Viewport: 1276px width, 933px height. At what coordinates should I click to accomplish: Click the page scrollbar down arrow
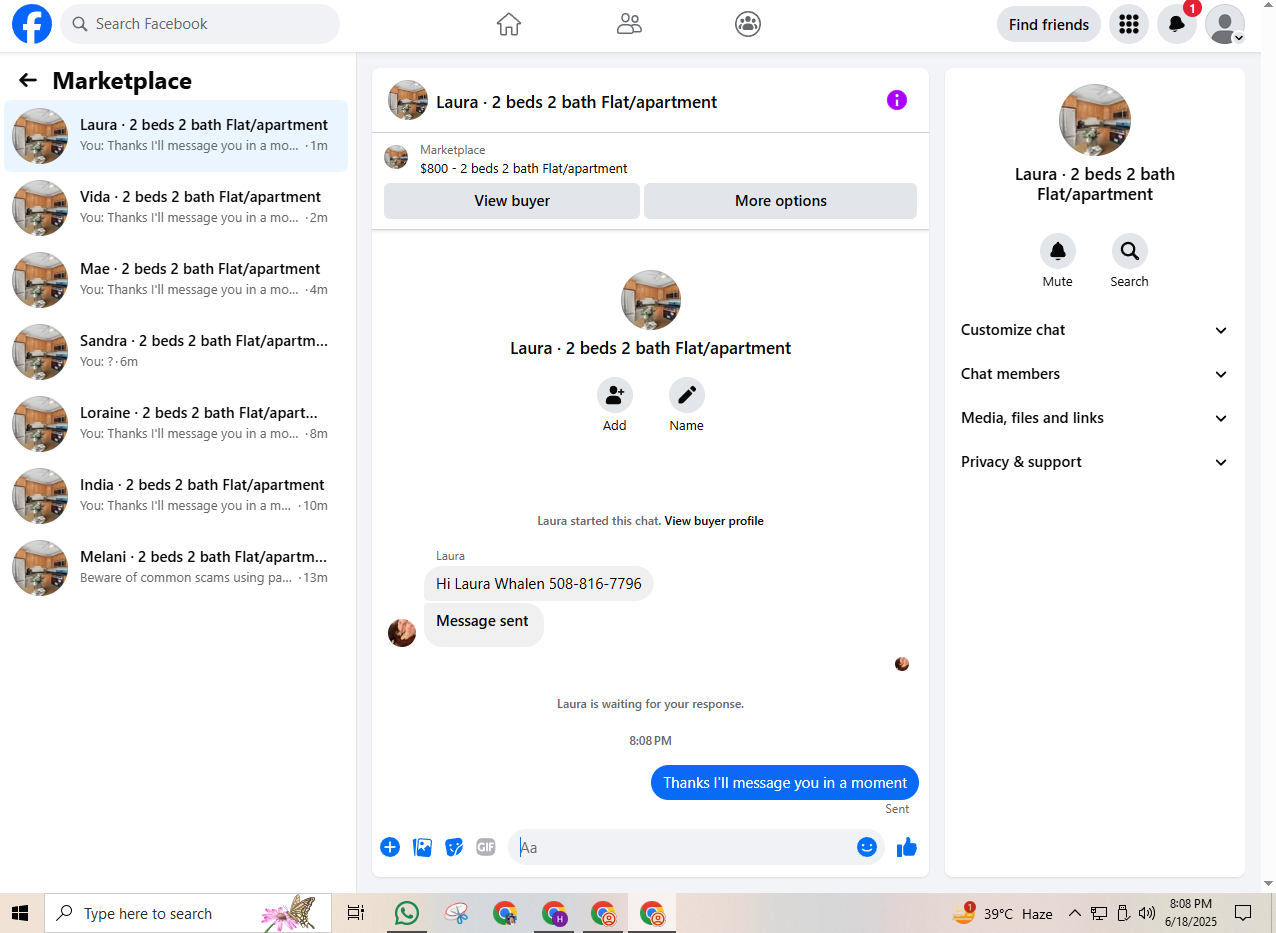coord(1269,884)
